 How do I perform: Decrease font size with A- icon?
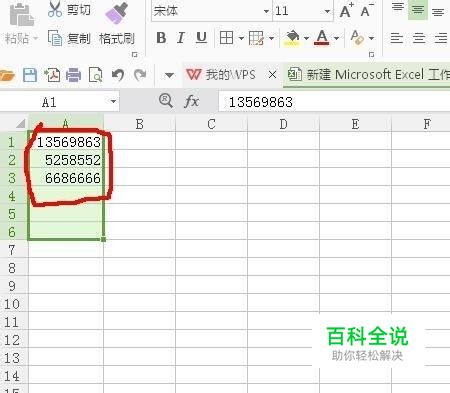tap(367, 11)
